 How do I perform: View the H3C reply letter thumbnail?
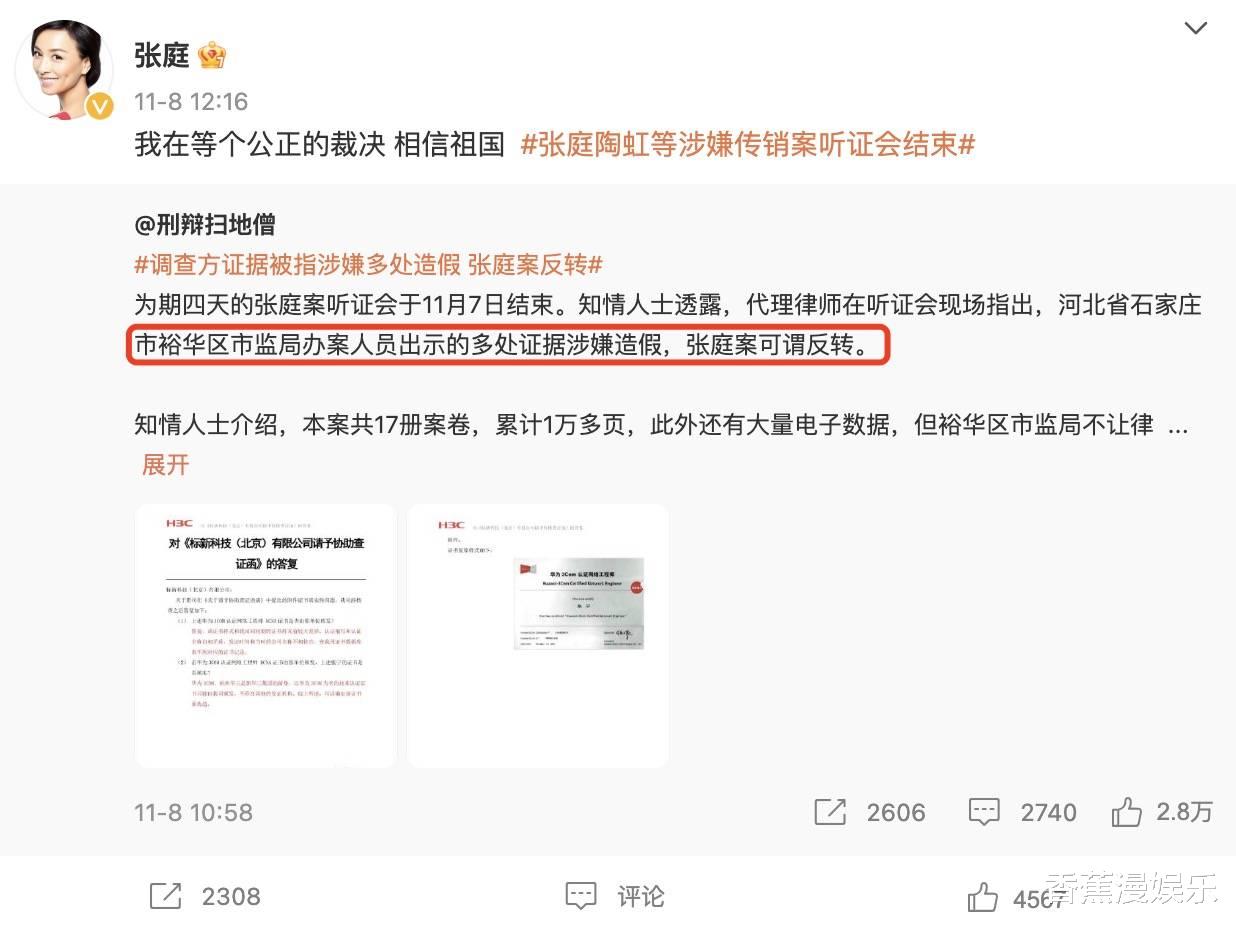[x=266, y=635]
